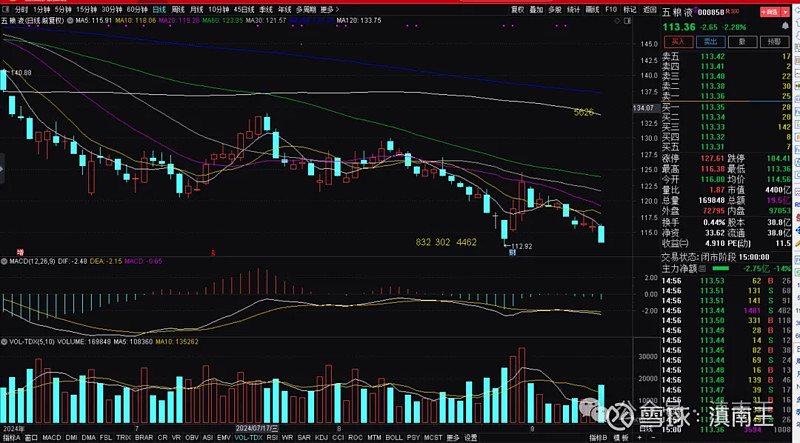This screenshot has width=800, height=443.
Task: Click 叠加 overlay button
Action: coord(536,10)
